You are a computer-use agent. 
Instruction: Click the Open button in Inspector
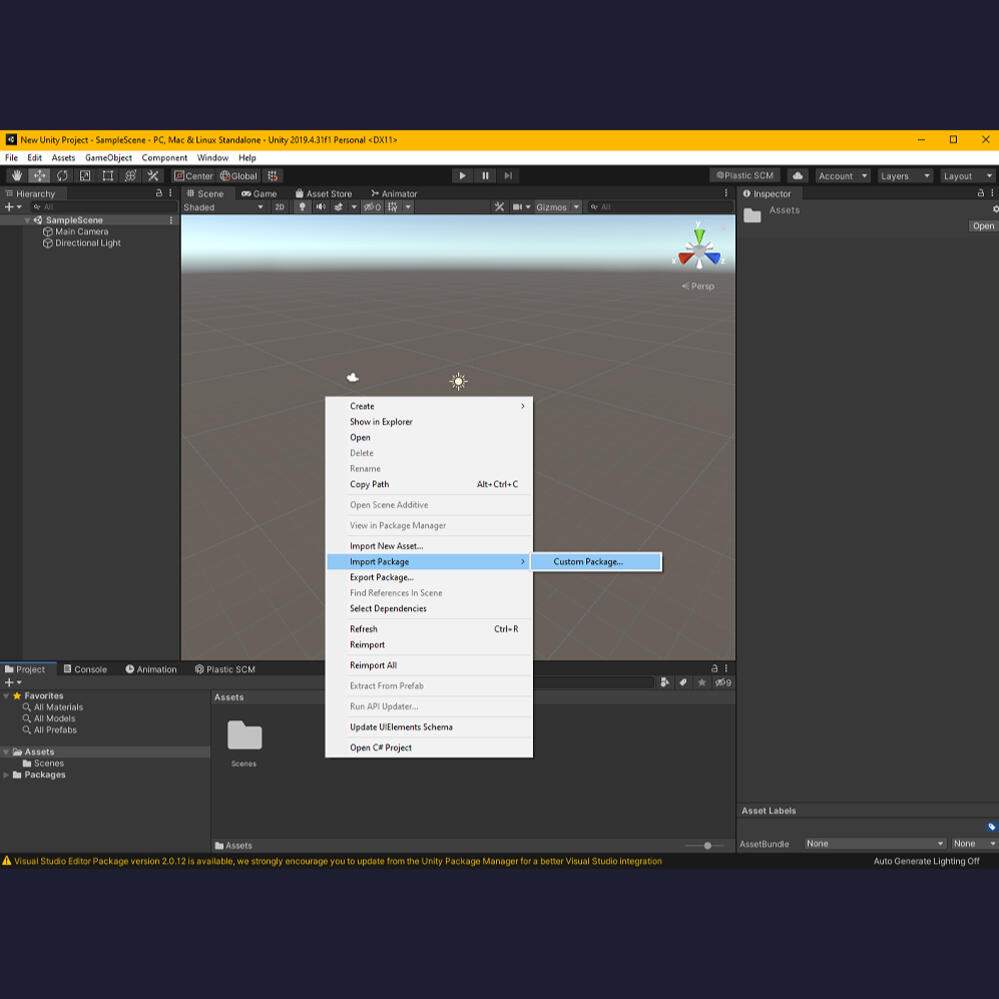[983, 226]
